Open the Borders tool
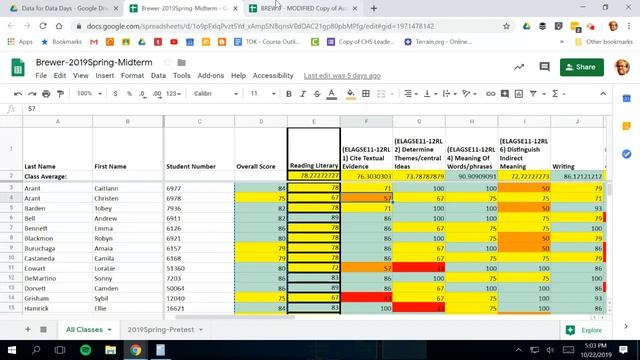The image size is (640, 360). [366, 94]
